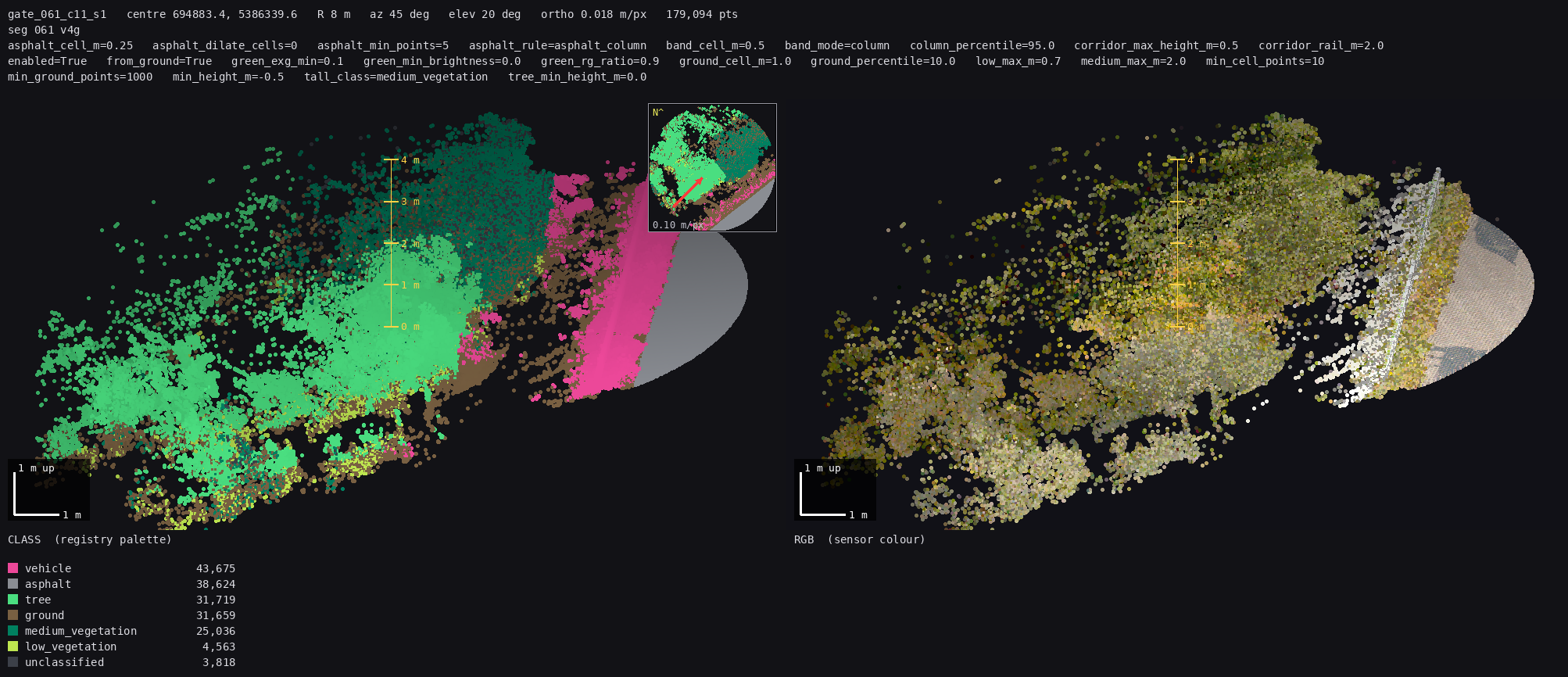
Task: Click the dark unclassified legend swatch
Action: [13, 662]
